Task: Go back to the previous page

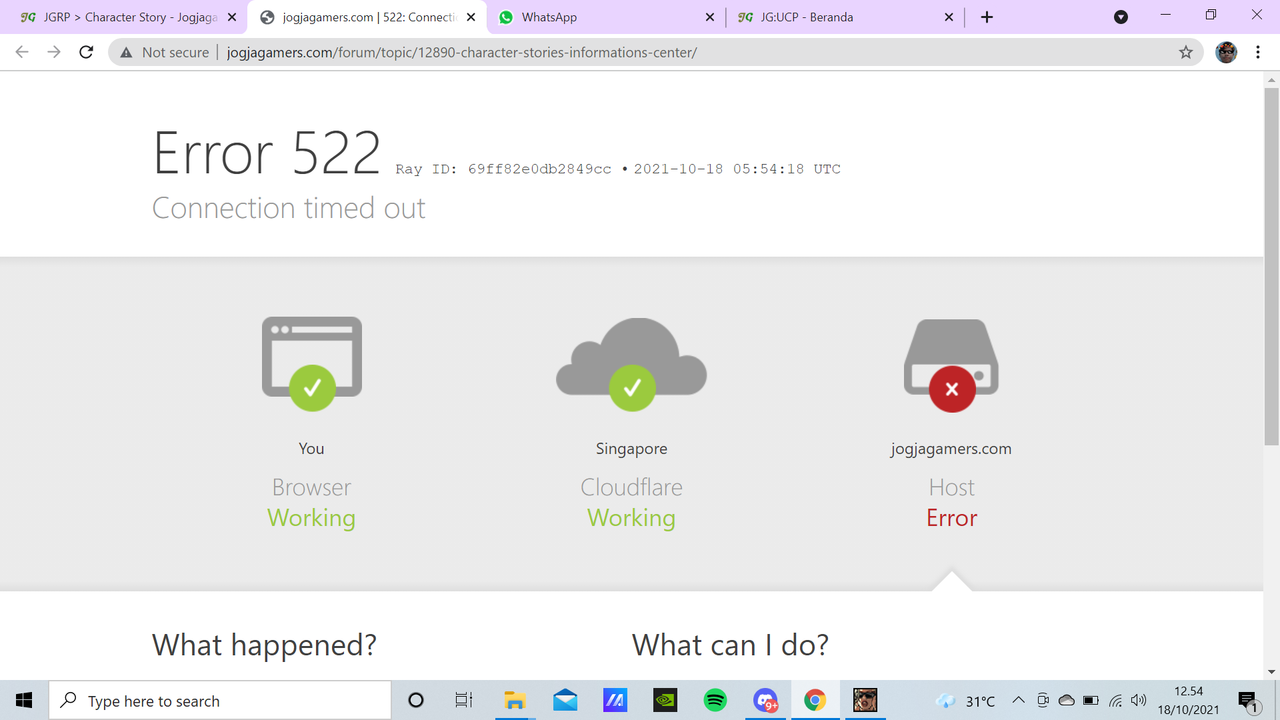Action: point(22,52)
